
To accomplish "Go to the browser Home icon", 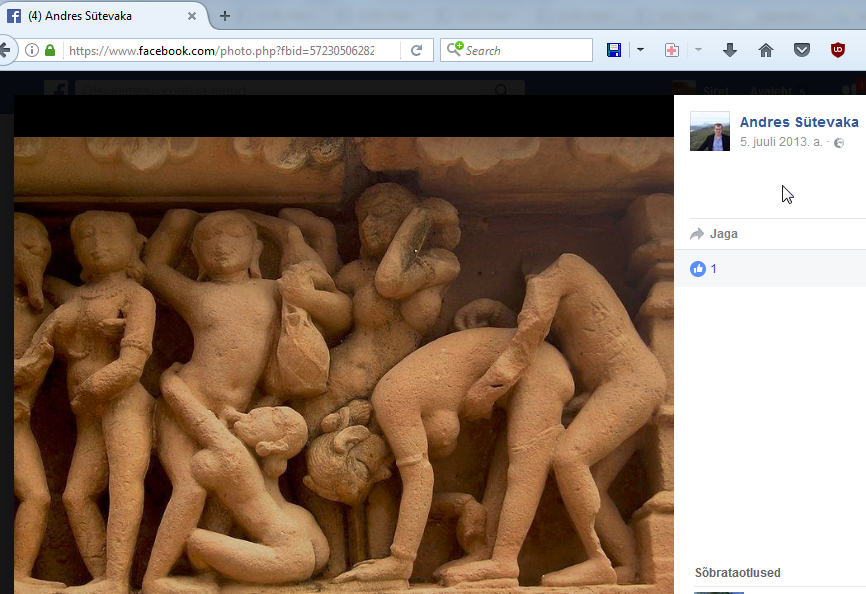I will (x=765, y=50).
